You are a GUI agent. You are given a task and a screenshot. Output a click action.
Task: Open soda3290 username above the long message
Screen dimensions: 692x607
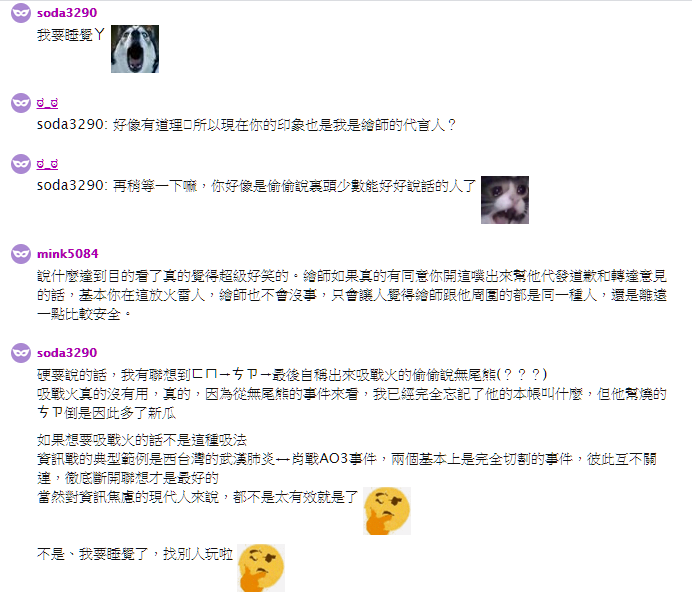pyautogui.click(x=67, y=353)
